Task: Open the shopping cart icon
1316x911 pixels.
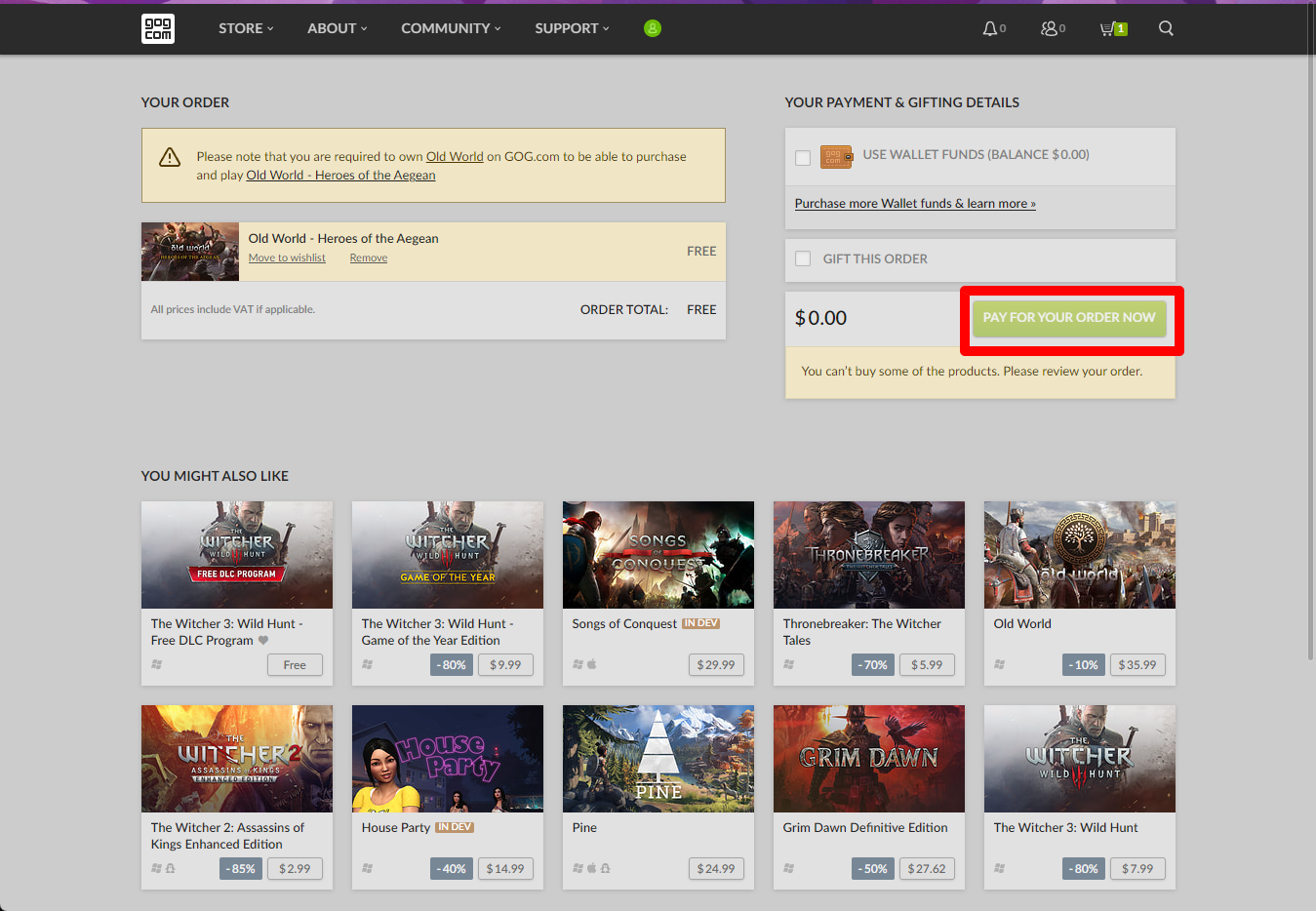Action: (1107, 28)
